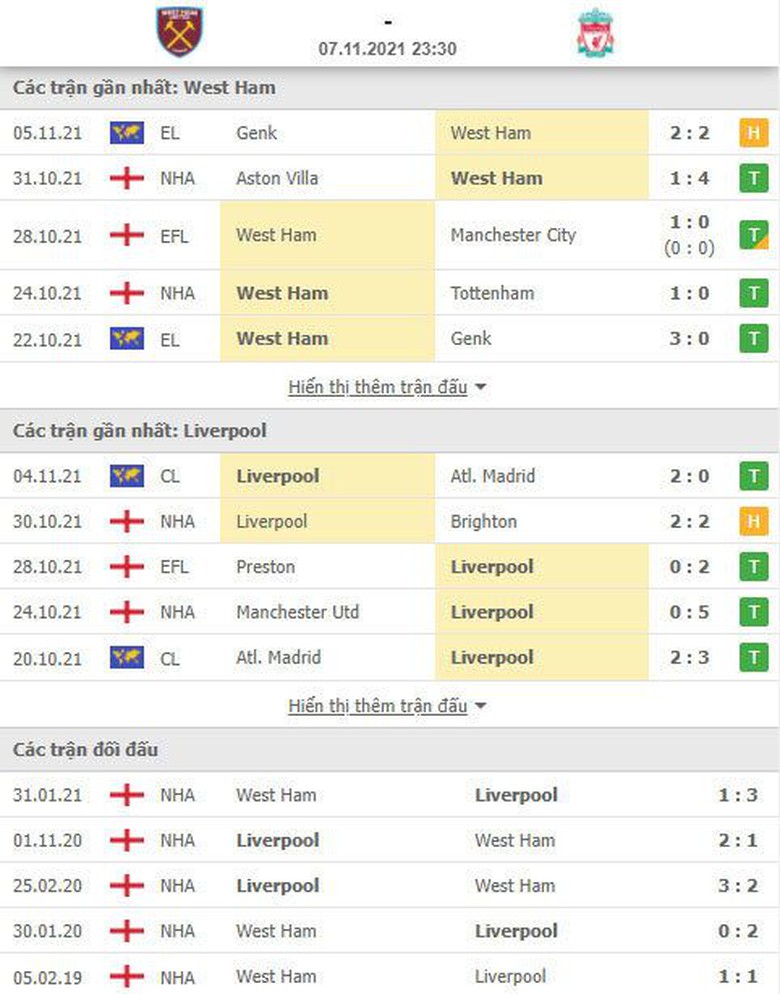
Task: Expand more Liverpool matches
Action: pos(377,706)
